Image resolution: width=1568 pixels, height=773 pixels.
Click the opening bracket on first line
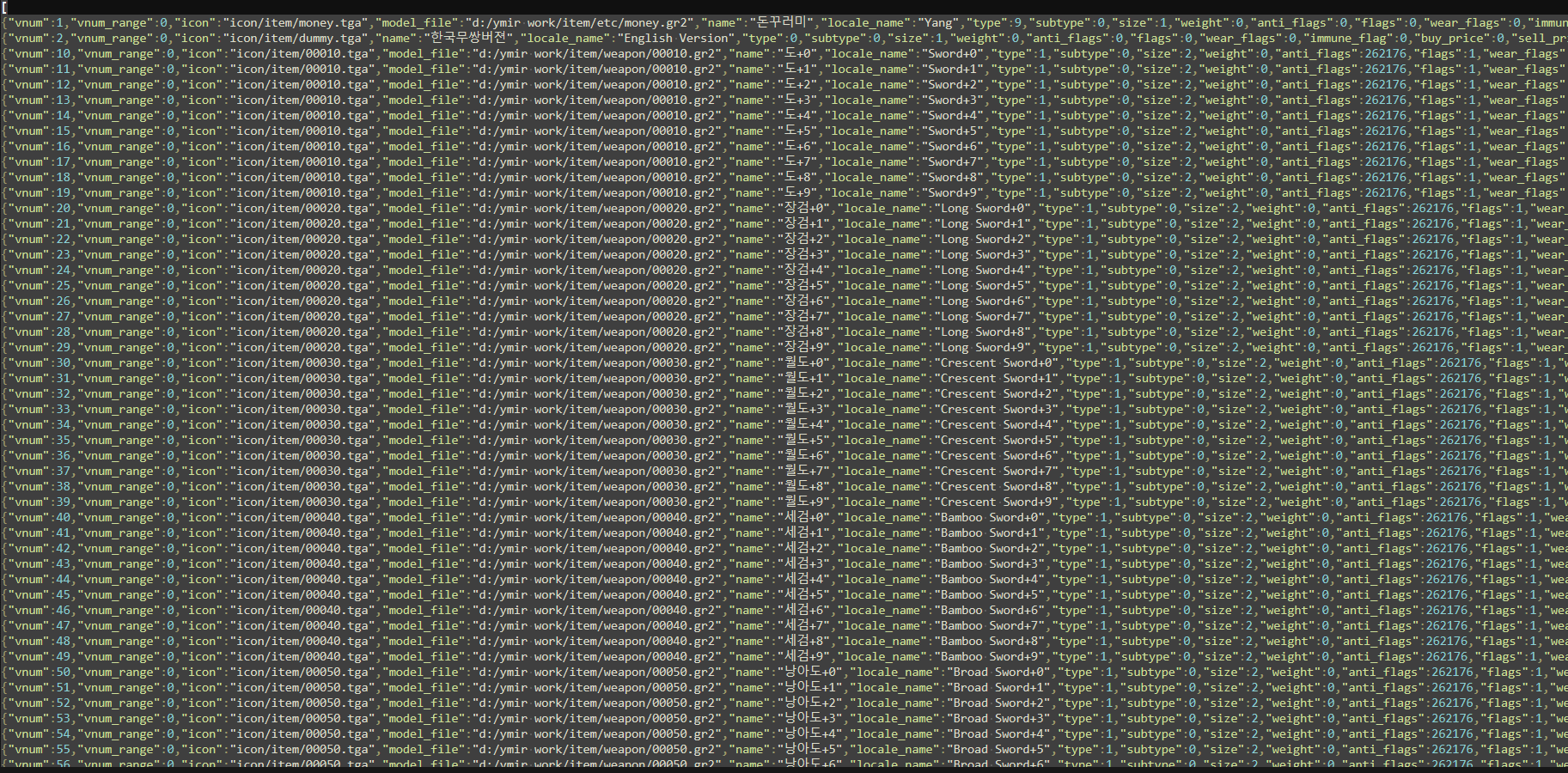4,7
